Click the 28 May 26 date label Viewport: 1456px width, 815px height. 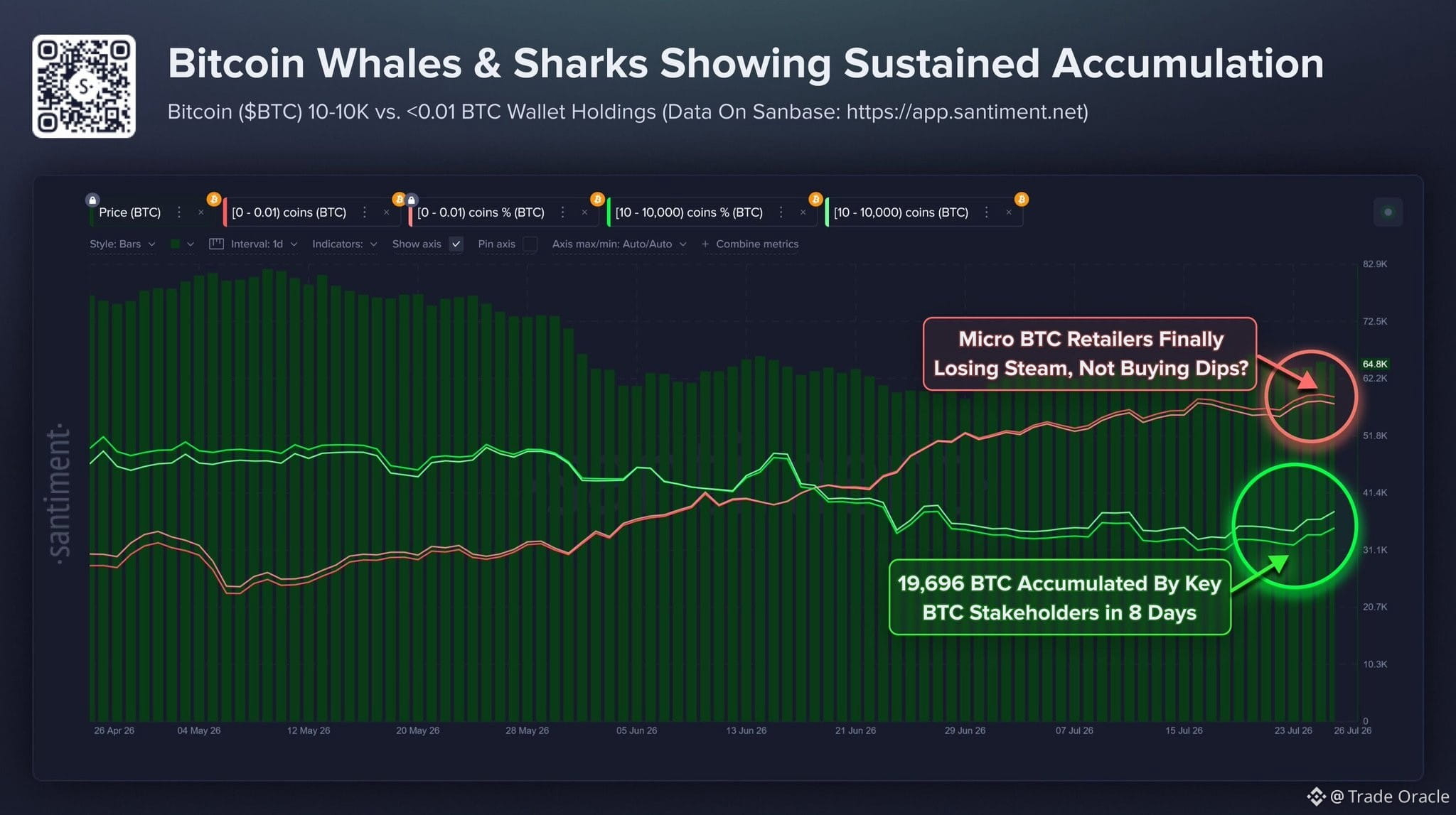coord(527,730)
